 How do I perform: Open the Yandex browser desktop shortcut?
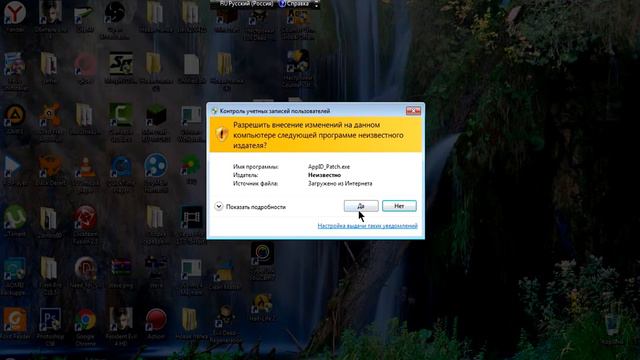[15, 12]
